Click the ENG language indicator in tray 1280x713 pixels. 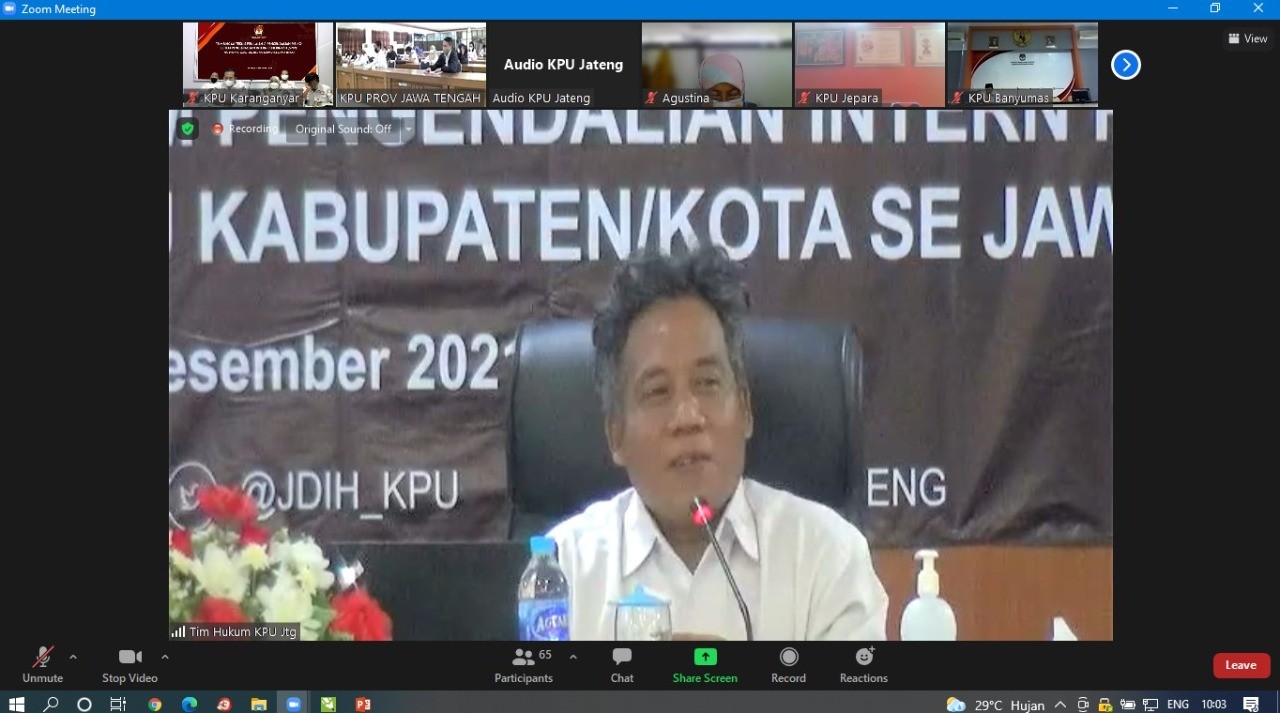pyautogui.click(x=1178, y=704)
